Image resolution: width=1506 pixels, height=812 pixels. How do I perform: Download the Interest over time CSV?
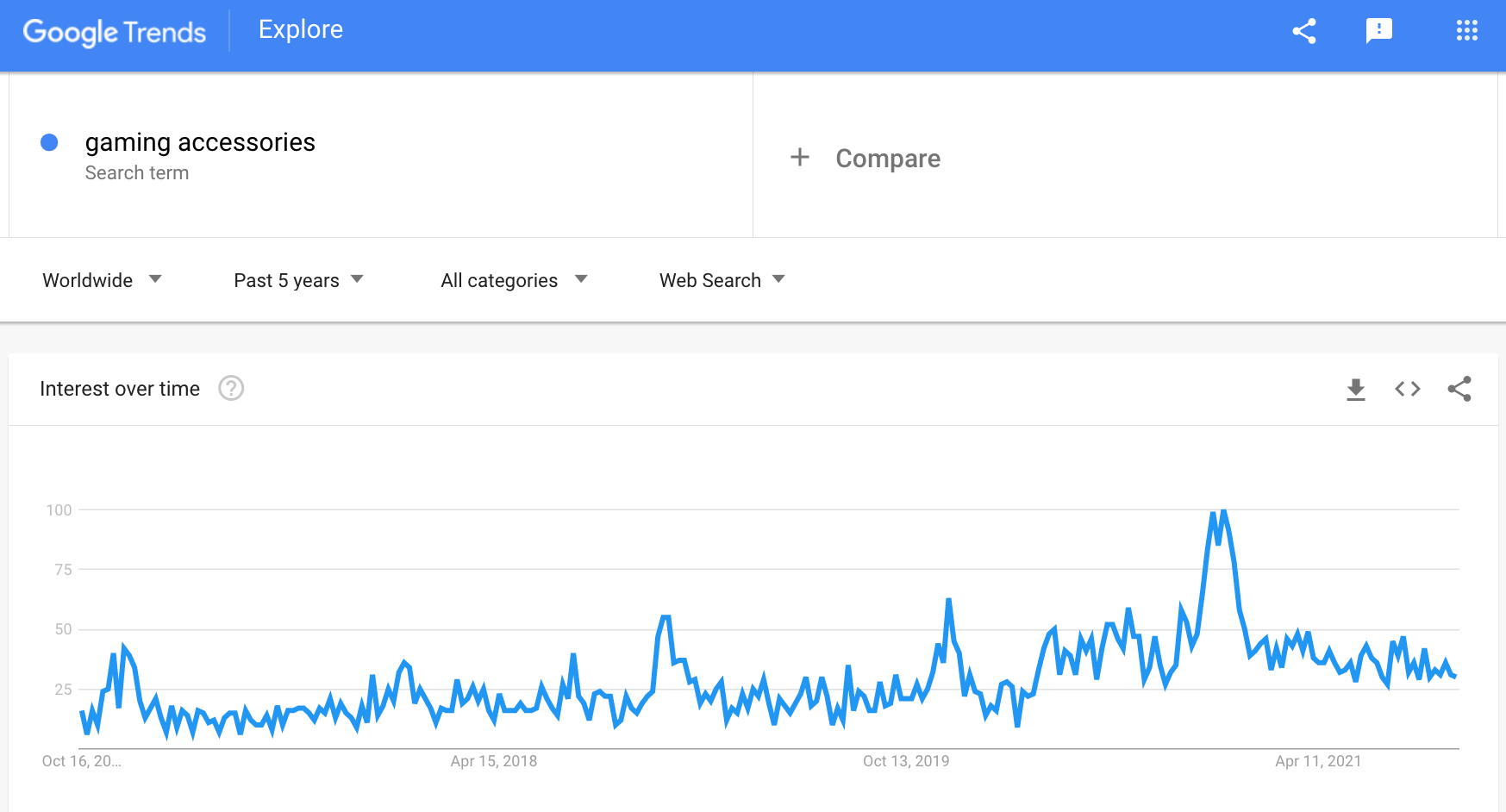[x=1356, y=390]
